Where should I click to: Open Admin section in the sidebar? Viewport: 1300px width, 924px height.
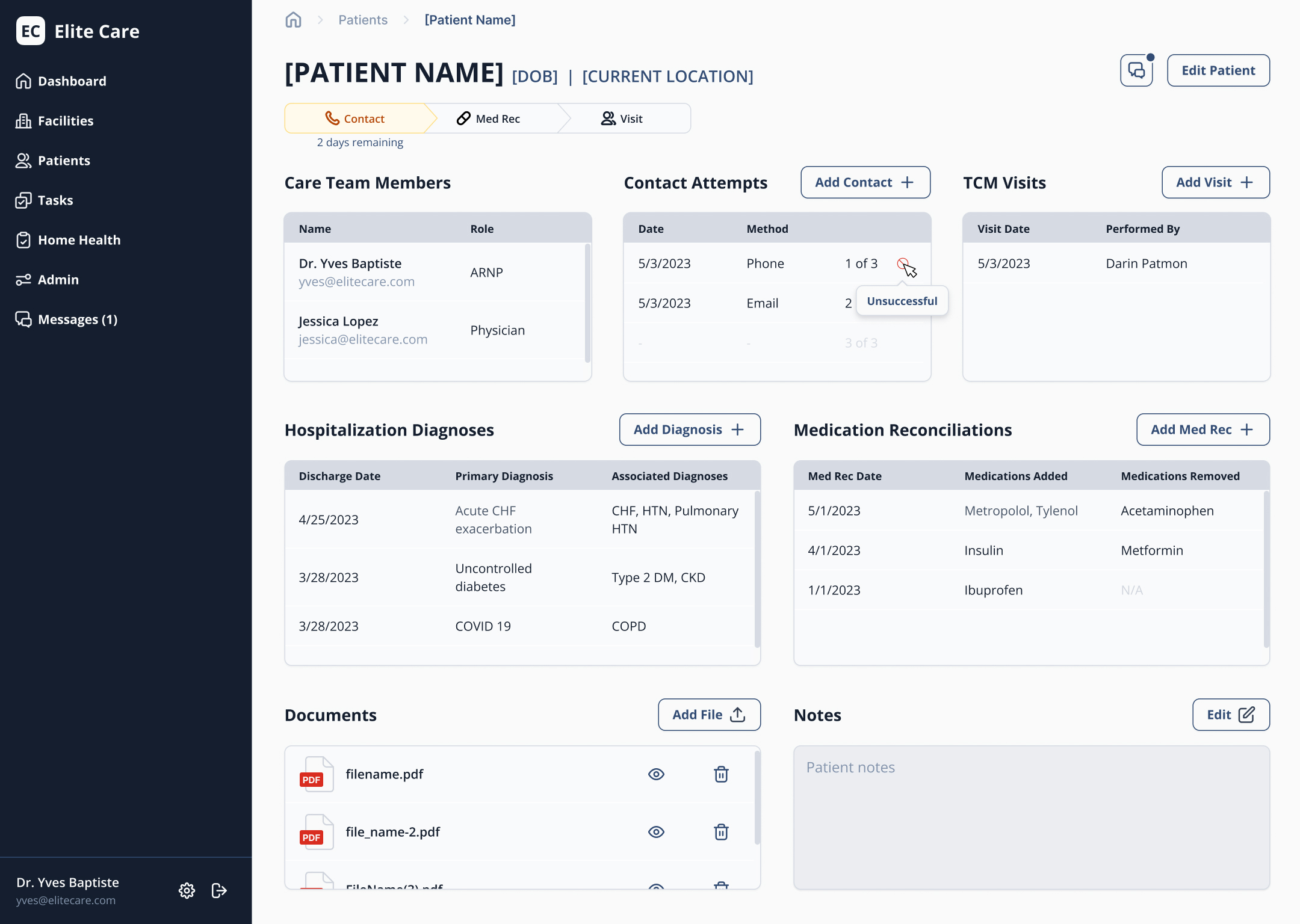(x=58, y=279)
